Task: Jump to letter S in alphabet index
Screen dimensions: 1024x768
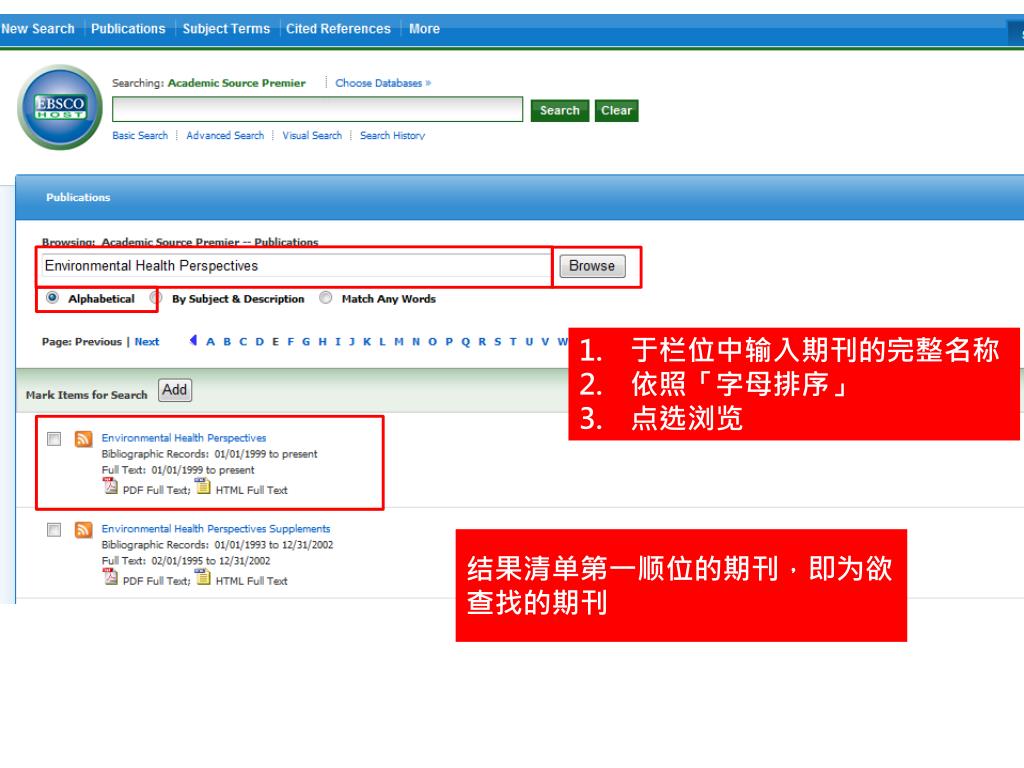Action: pos(498,342)
